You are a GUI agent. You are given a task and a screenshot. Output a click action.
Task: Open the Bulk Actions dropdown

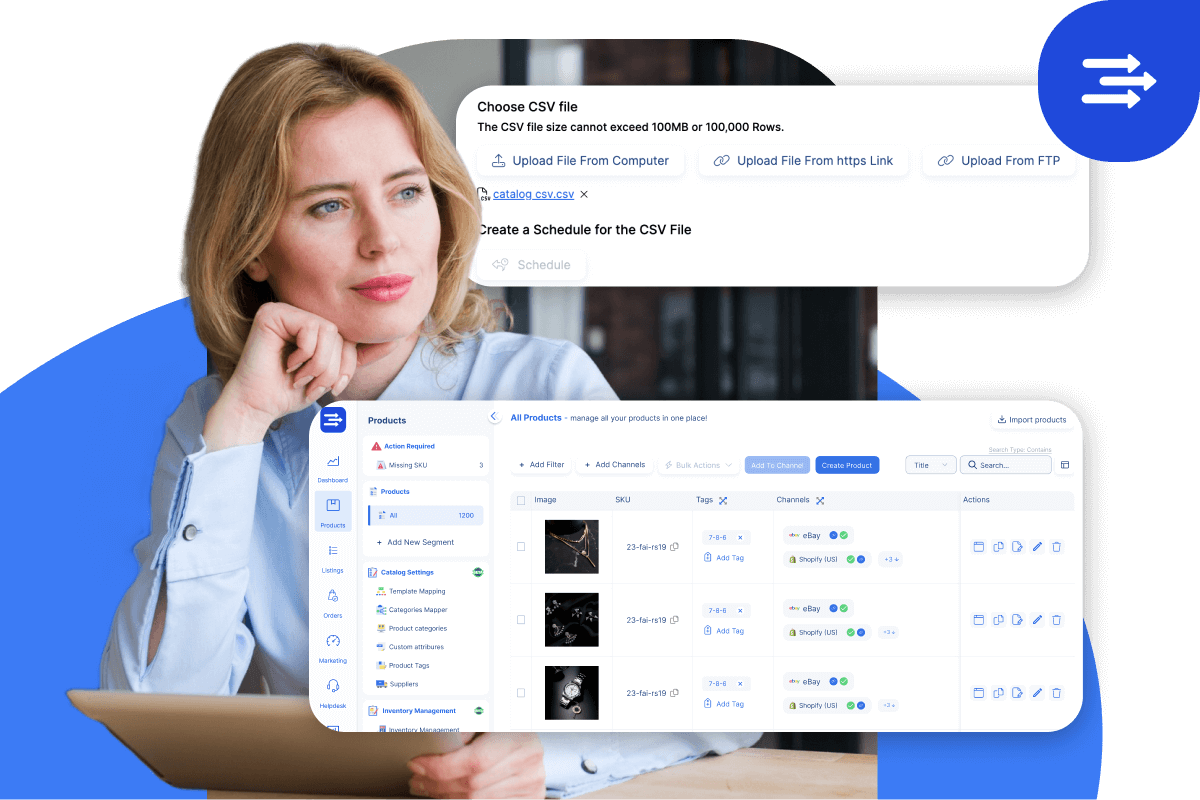click(x=698, y=464)
